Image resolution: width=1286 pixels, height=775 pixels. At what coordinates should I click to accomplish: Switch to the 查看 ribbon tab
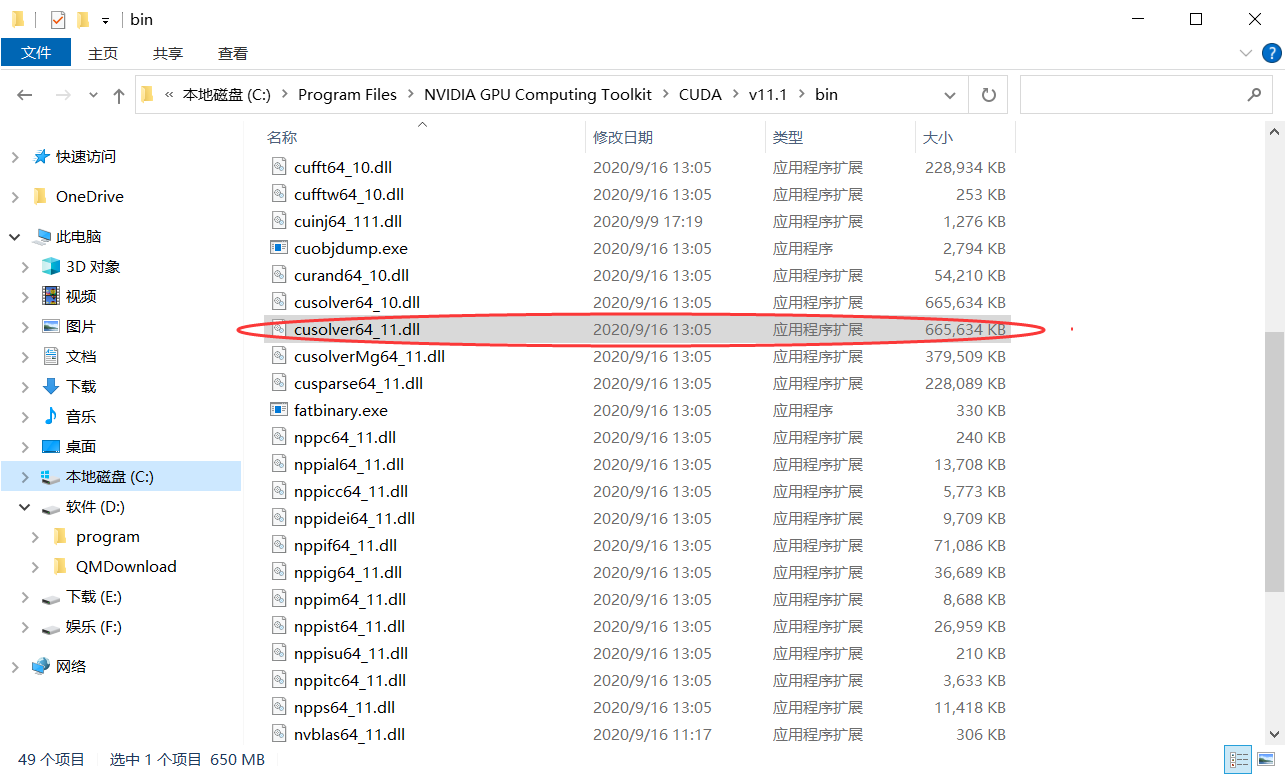coord(232,53)
